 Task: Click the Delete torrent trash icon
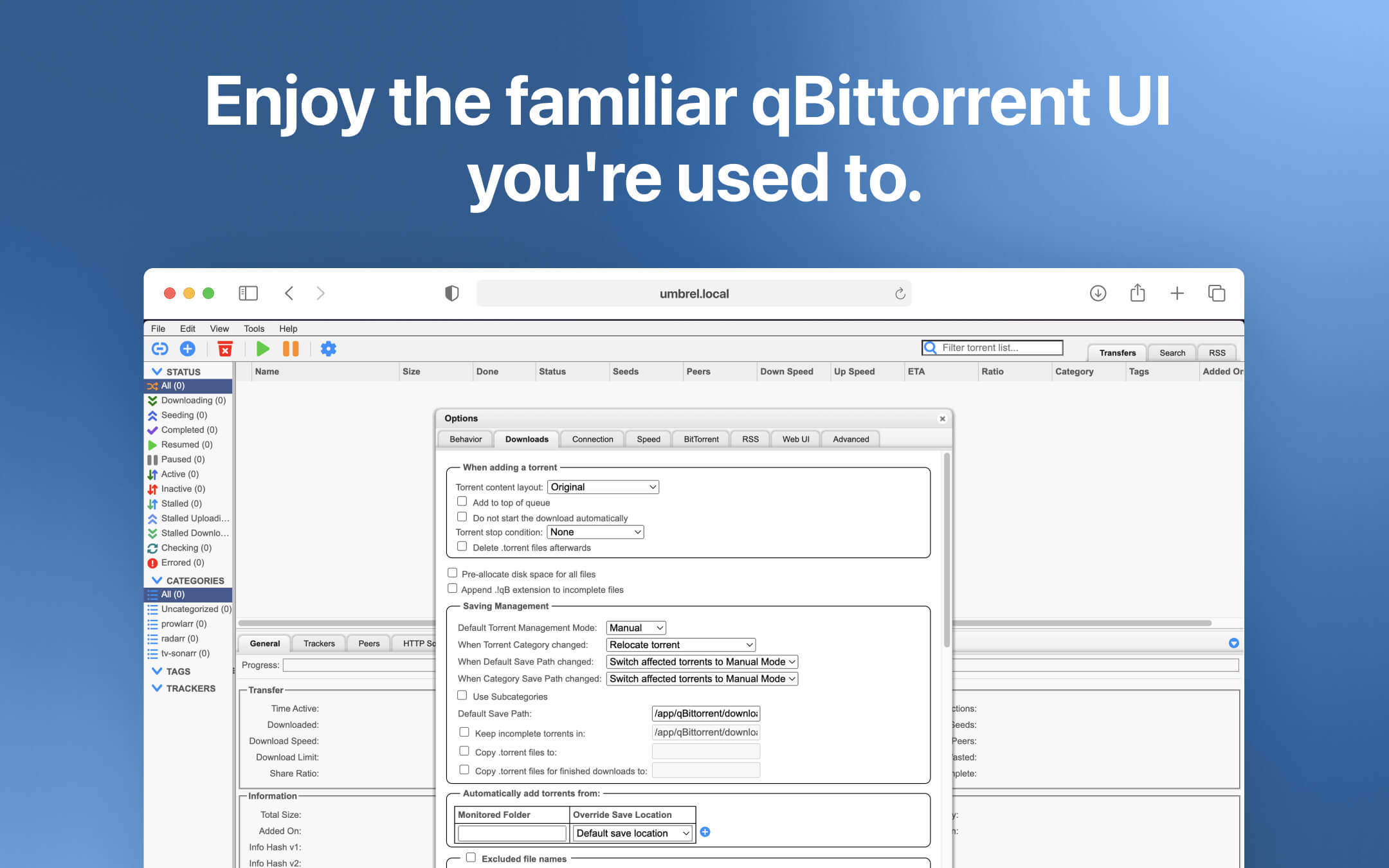[226, 348]
